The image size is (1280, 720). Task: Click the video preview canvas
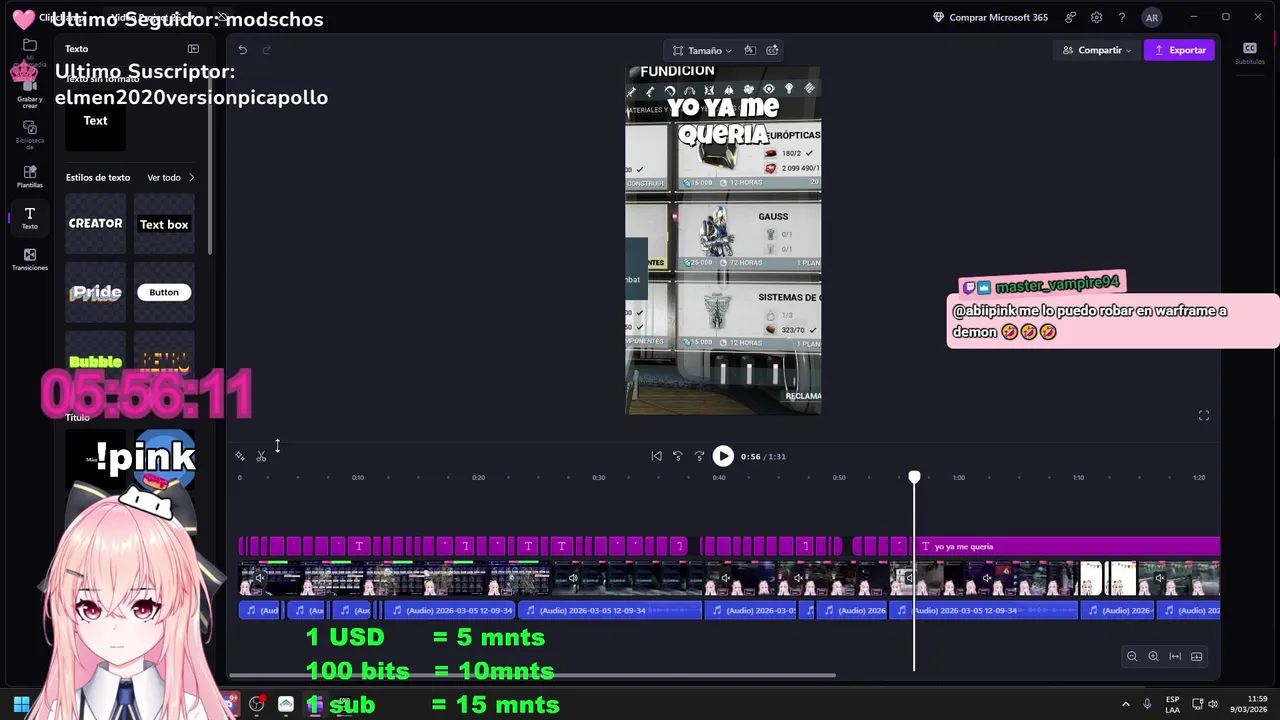click(x=723, y=240)
